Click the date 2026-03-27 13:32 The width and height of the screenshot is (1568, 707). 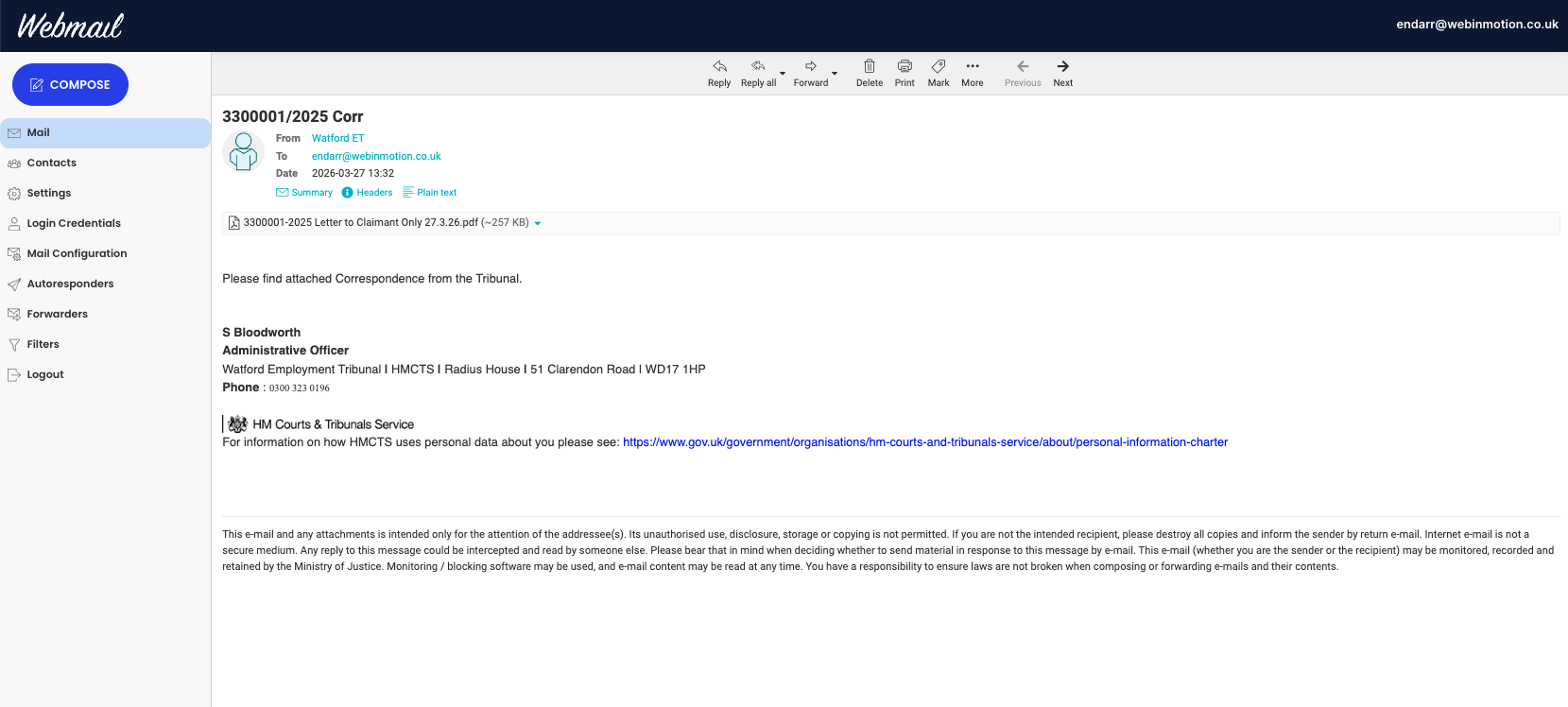point(353,173)
